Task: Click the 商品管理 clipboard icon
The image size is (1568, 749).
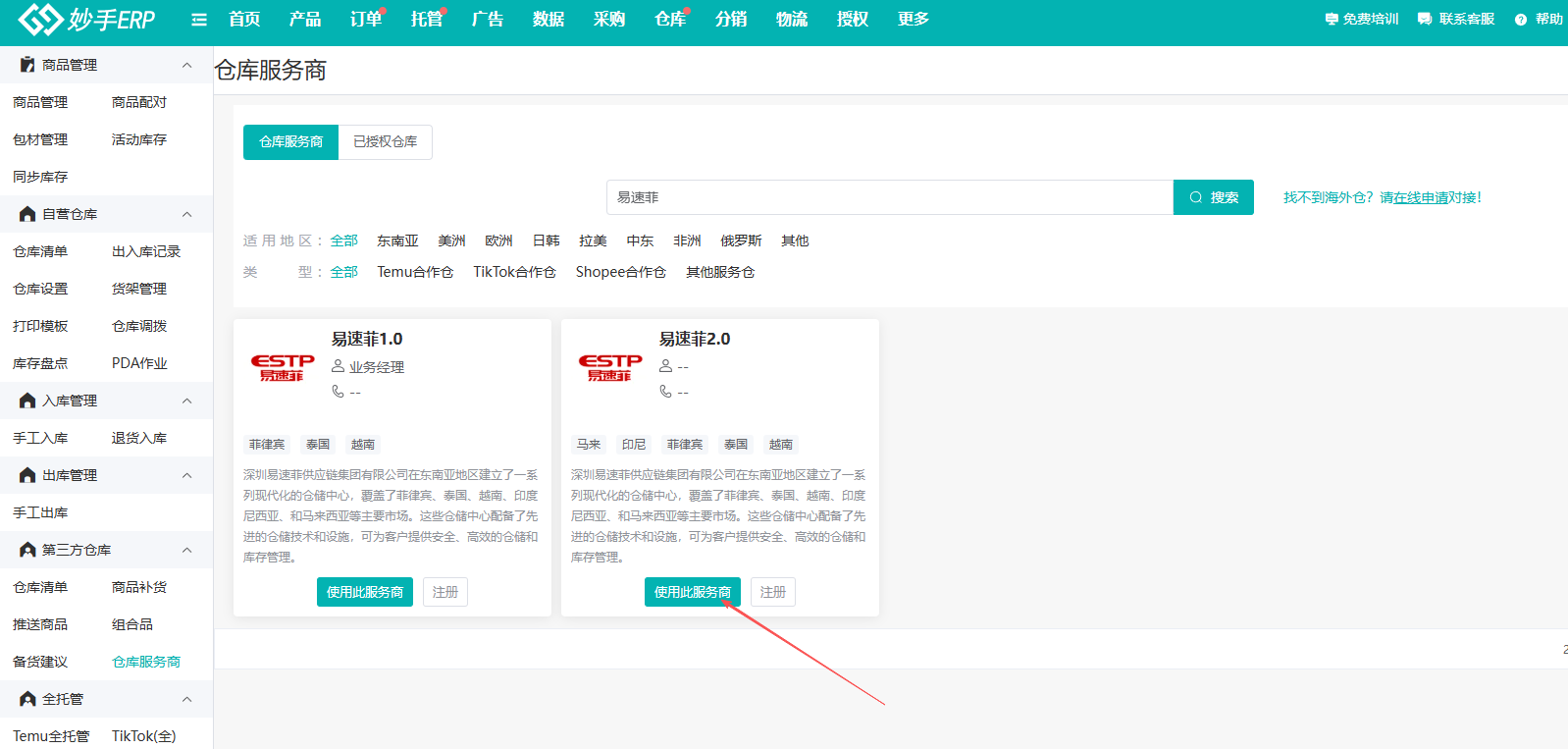Action: (27, 65)
